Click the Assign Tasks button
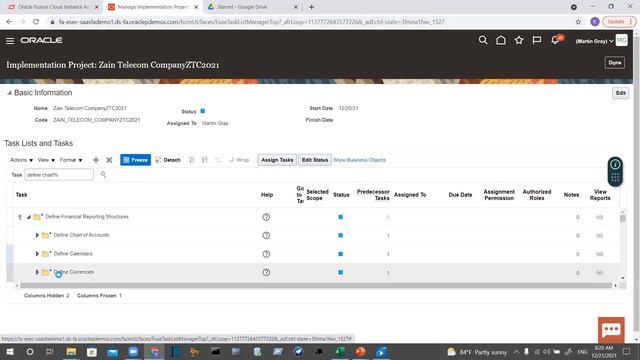Screen dimensions: 640x360 [x=277, y=160]
